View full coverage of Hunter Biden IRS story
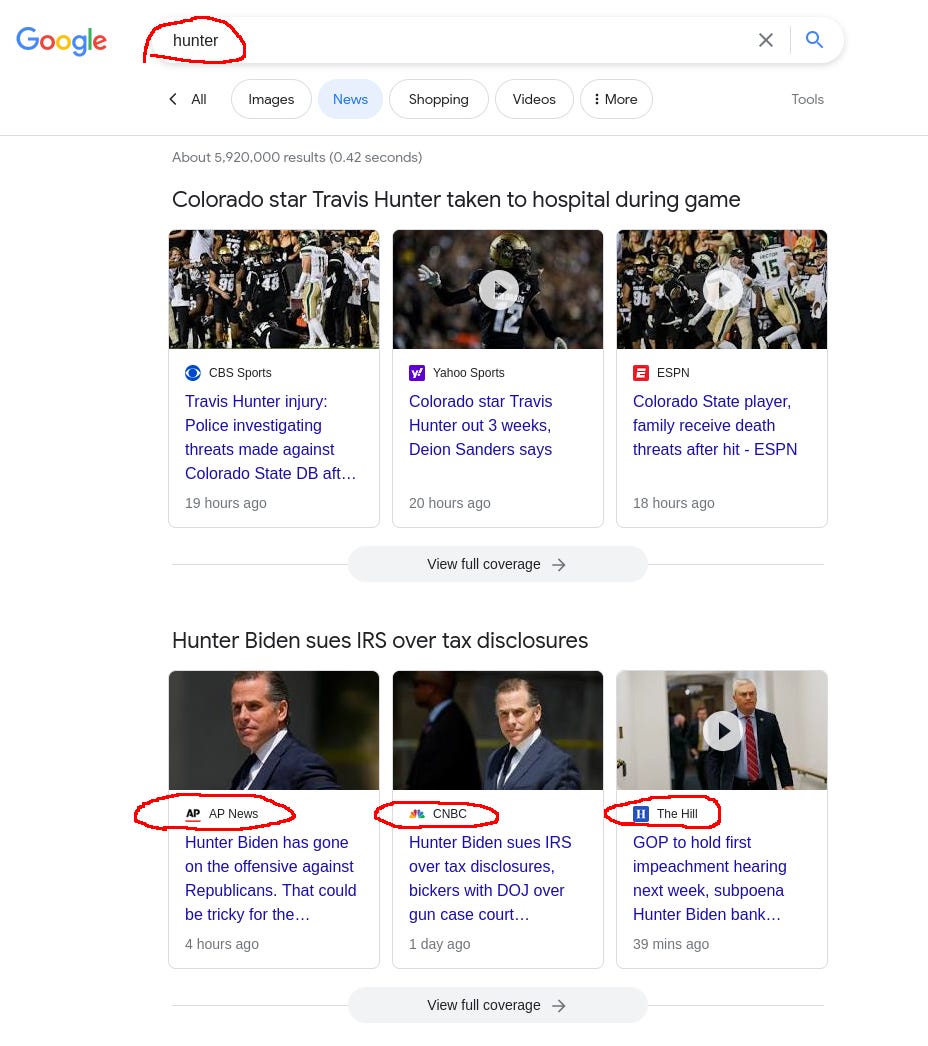This screenshot has width=928, height=1046. tap(497, 1005)
